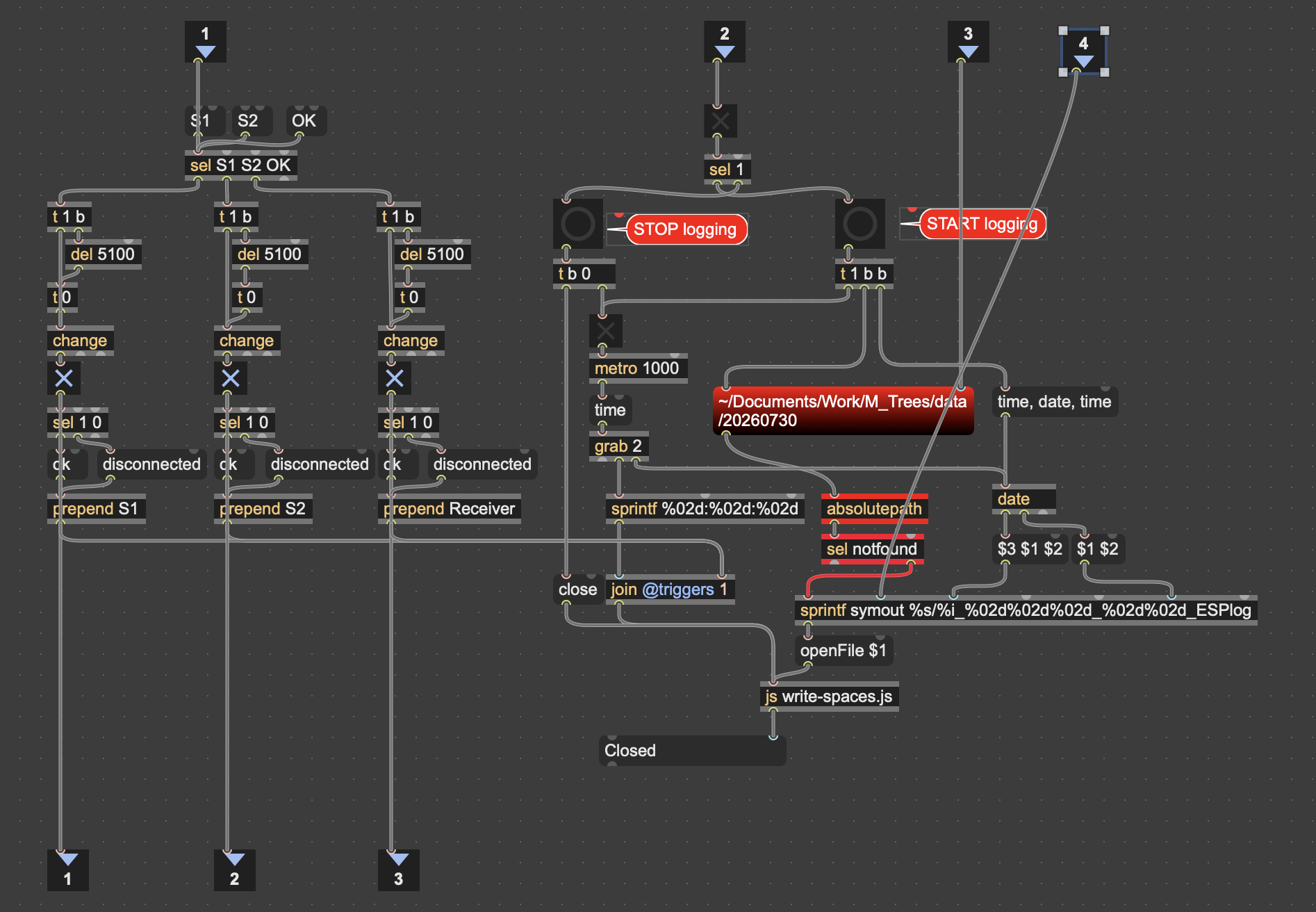
Task: Click ok message above prepend S1
Action: pos(67,464)
